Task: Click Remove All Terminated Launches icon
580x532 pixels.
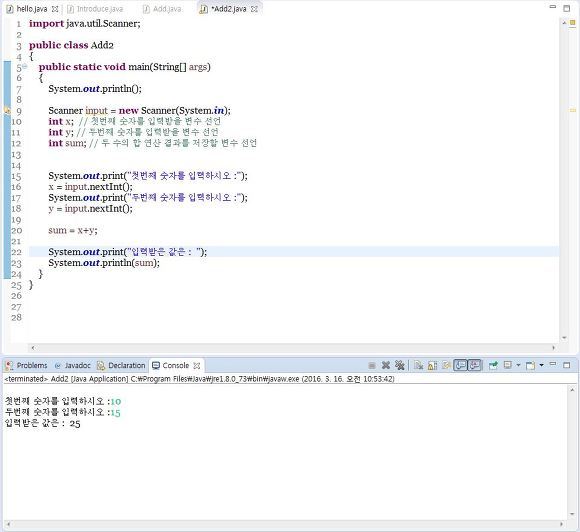Action: [x=399, y=366]
